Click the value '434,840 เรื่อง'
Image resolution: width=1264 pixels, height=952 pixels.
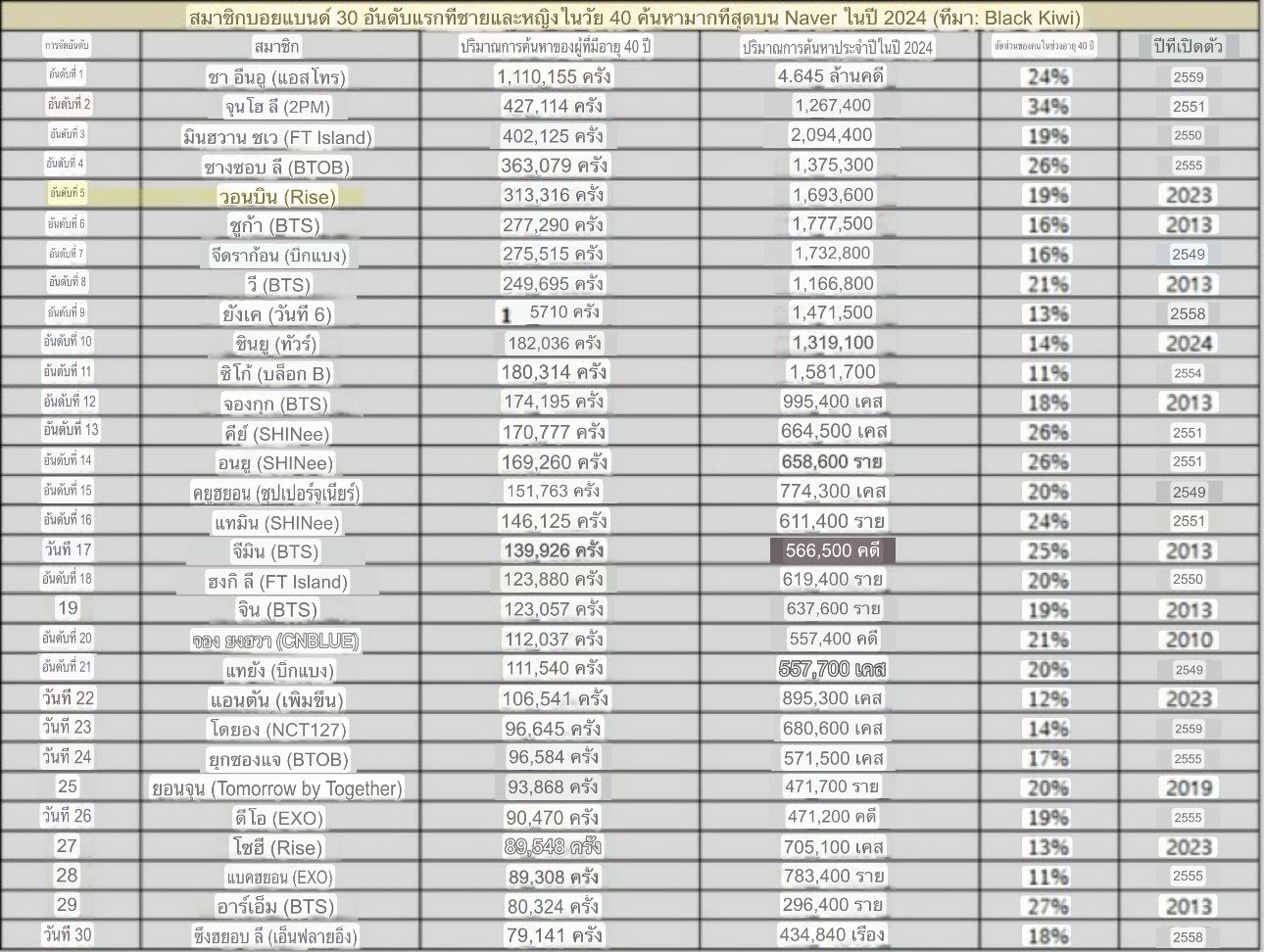pyautogui.click(x=832, y=934)
